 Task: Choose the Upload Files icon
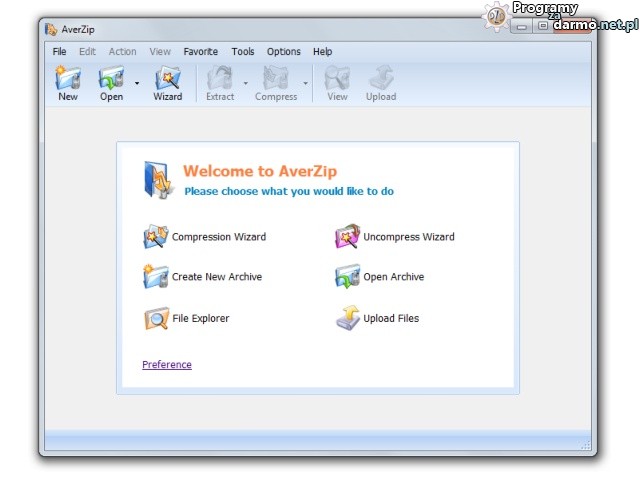(347, 319)
